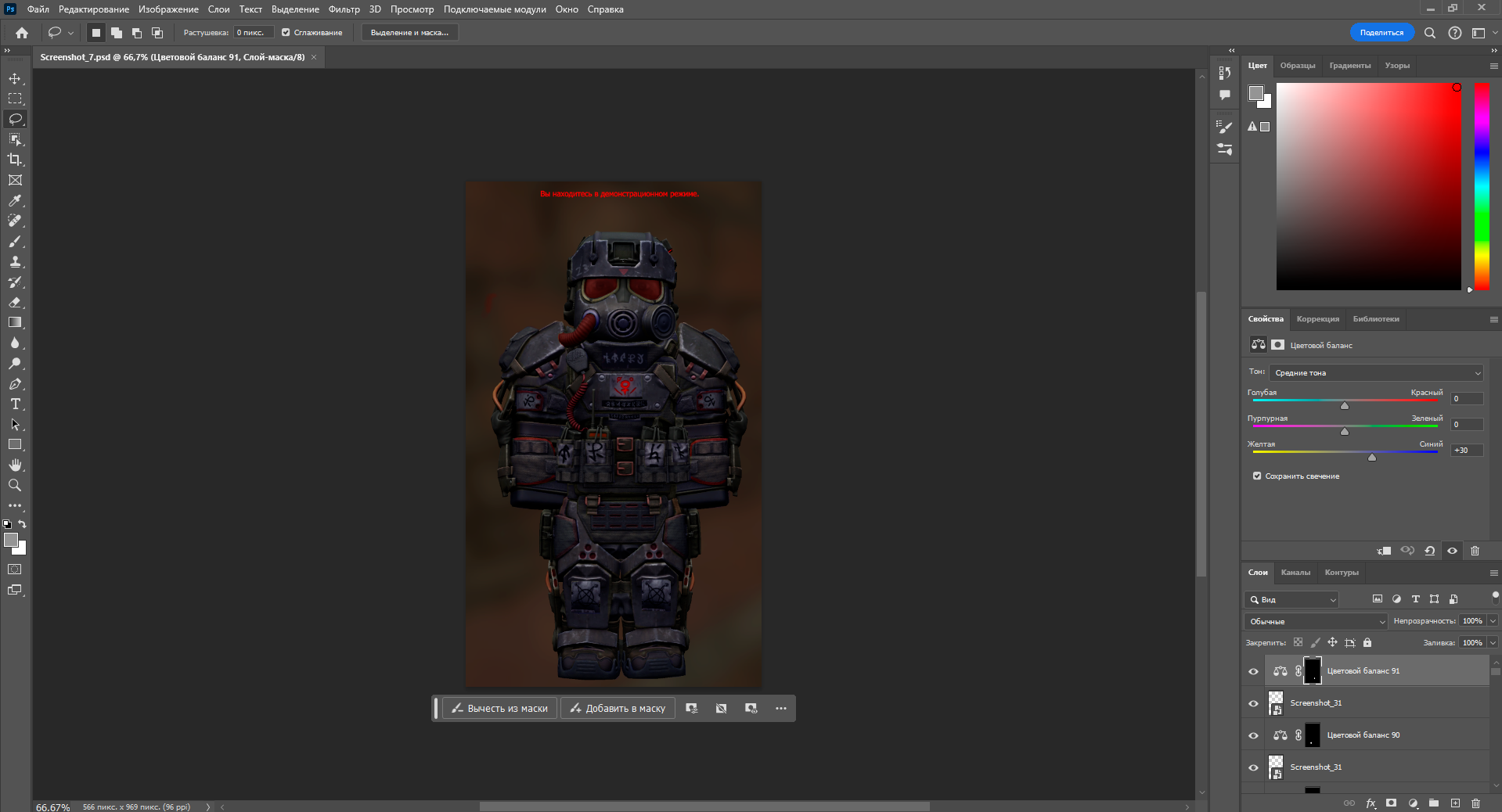Select the Clone Stamp tool
Screen dimensions: 1502x812
point(15,261)
